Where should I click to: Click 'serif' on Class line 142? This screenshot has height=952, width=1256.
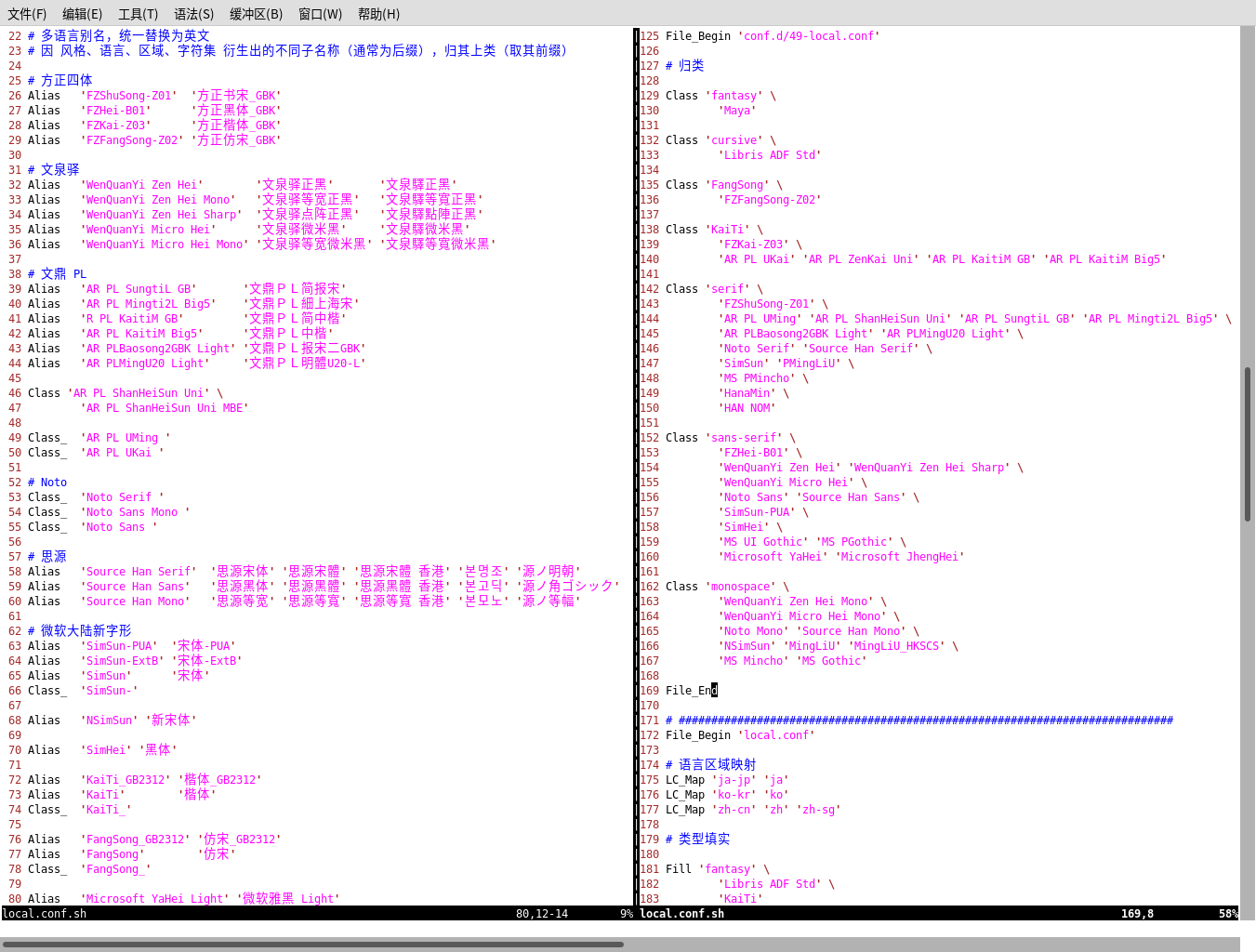pos(728,289)
